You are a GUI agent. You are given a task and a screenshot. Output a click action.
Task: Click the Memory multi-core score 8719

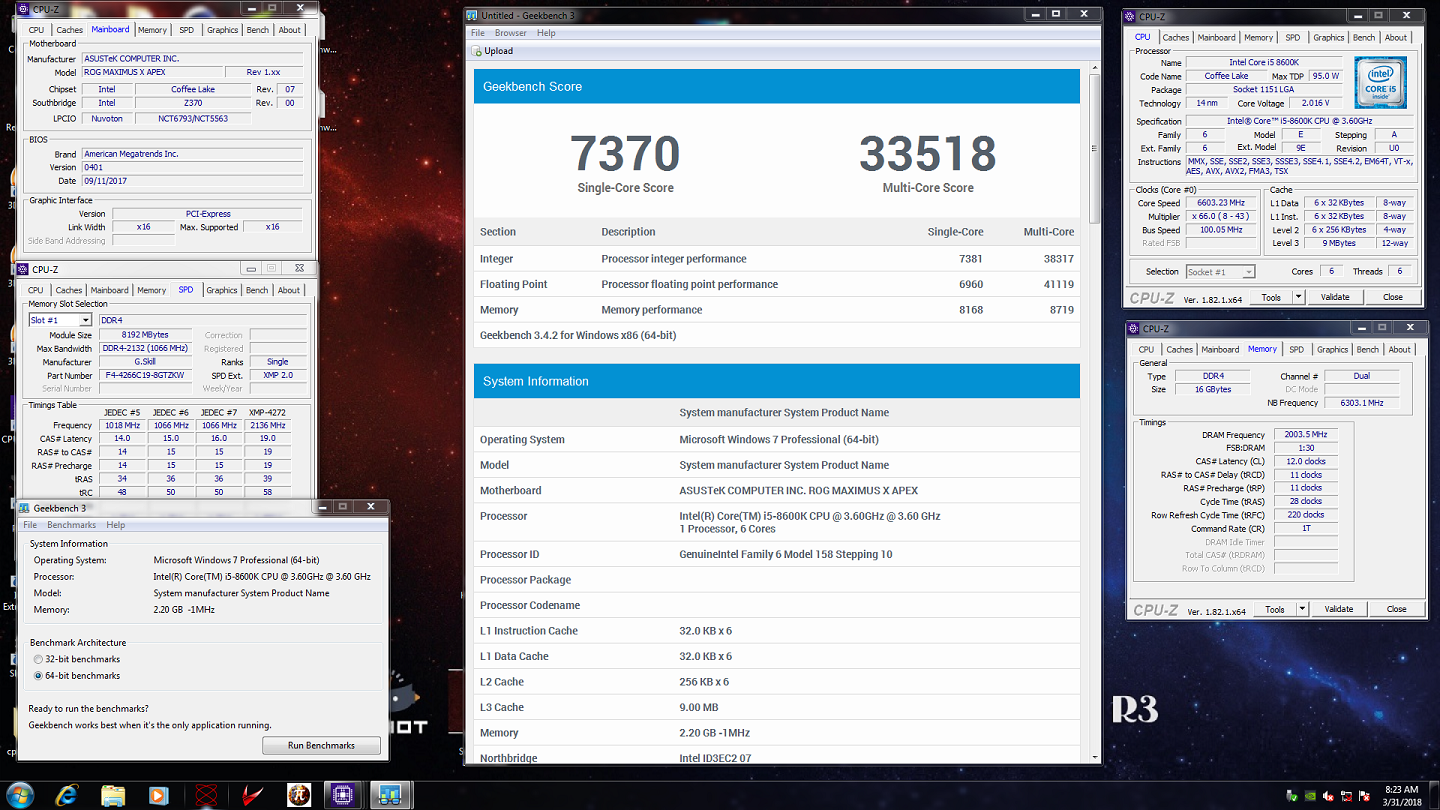(1059, 310)
